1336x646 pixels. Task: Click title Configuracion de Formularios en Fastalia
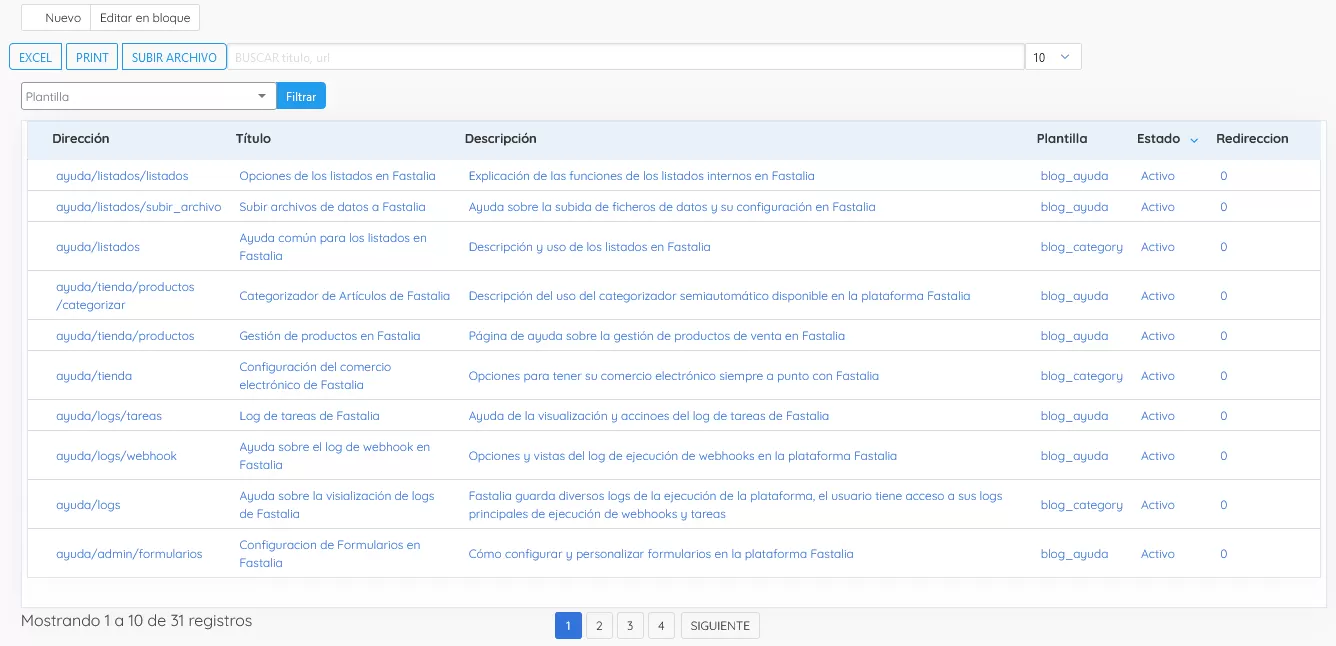pos(329,554)
